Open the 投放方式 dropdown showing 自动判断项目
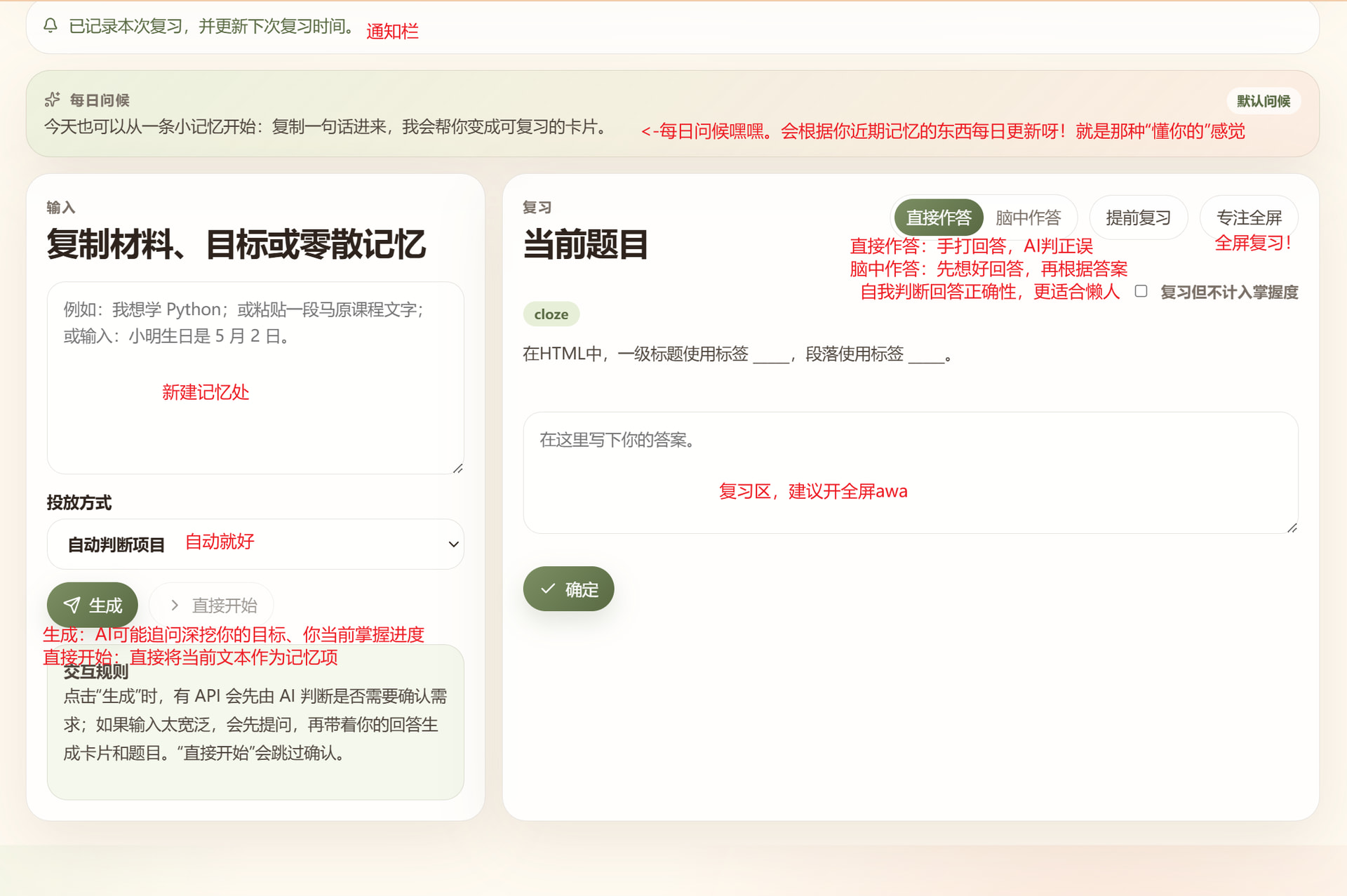 pyautogui.click(x=255, y=544)
